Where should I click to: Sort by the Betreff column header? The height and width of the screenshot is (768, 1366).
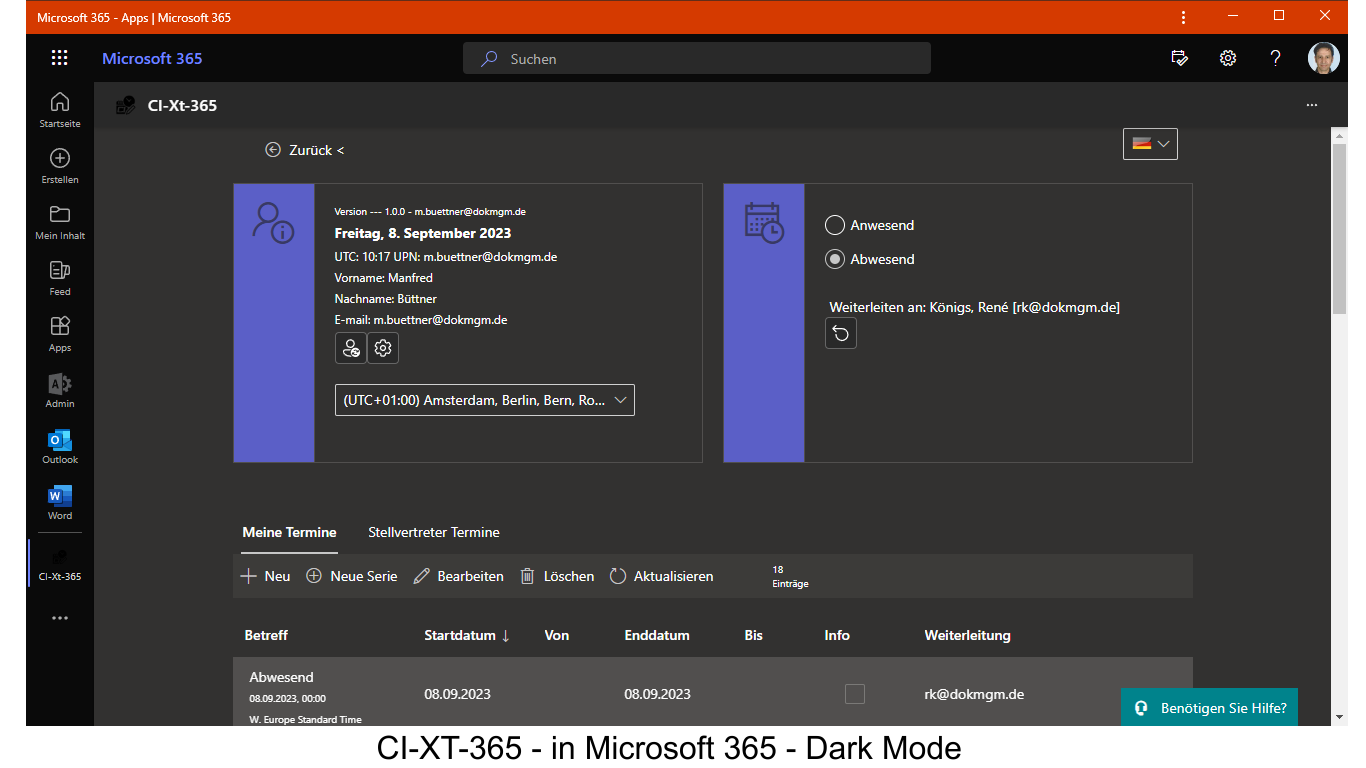[x=266, y=635]
